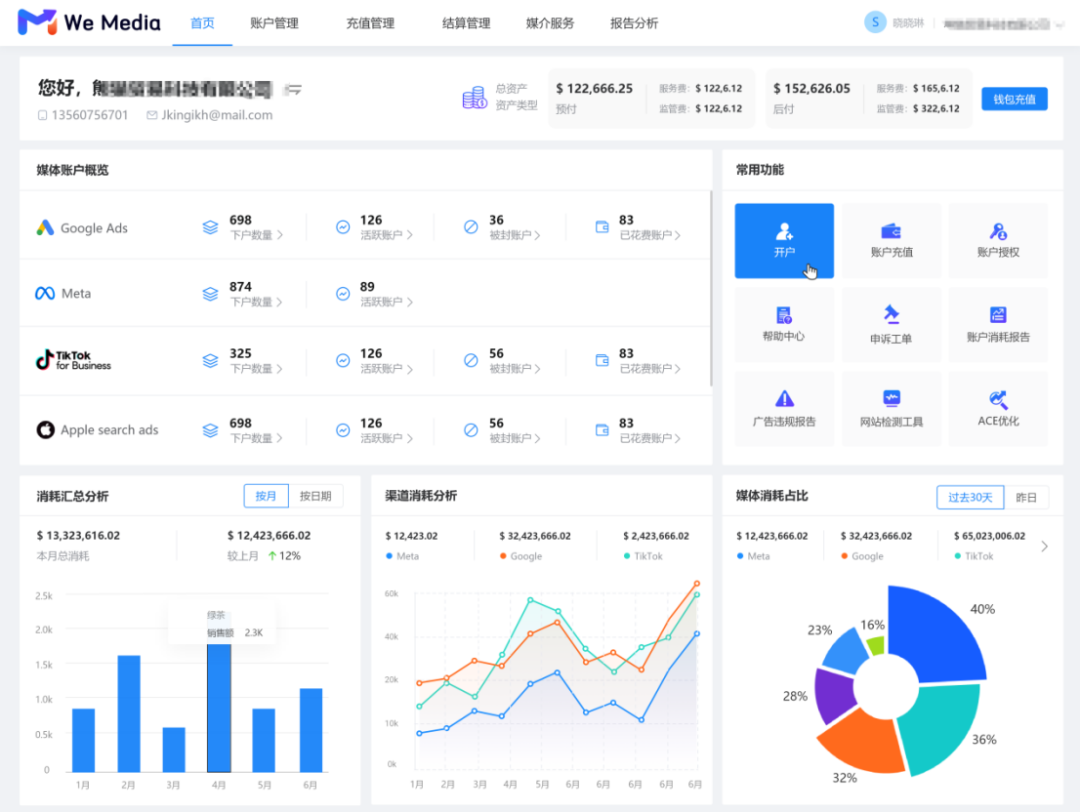Click the 账户充值 recharge icon

(891, 240)
